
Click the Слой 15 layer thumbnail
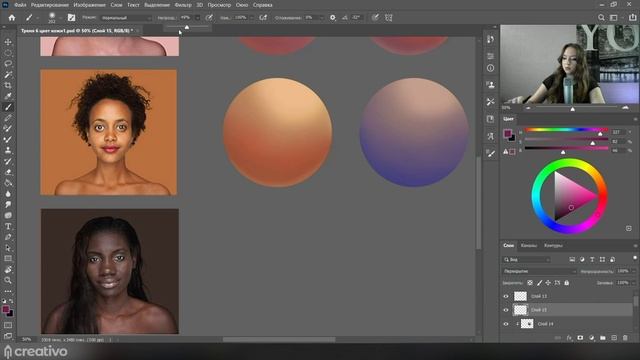520,310
